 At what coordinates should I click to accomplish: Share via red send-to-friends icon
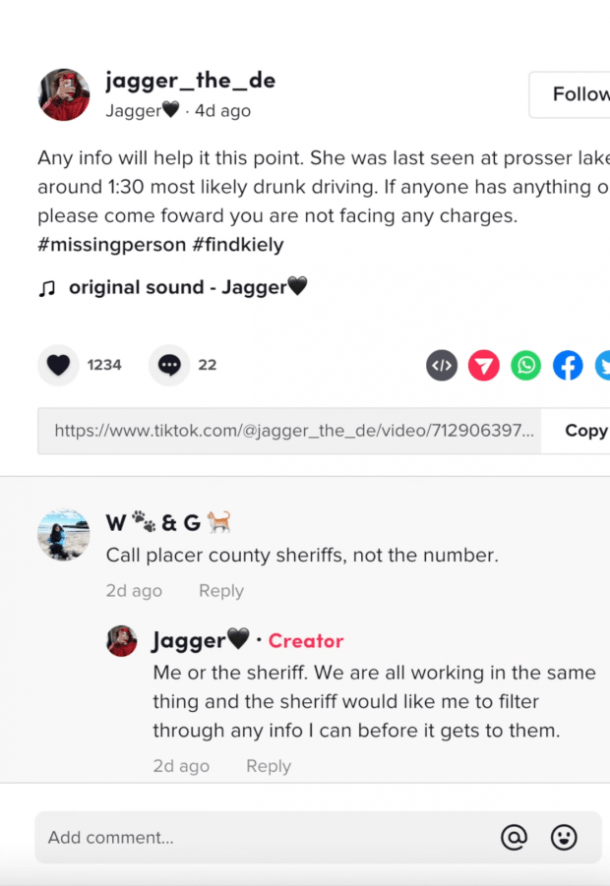coord(483,366)
